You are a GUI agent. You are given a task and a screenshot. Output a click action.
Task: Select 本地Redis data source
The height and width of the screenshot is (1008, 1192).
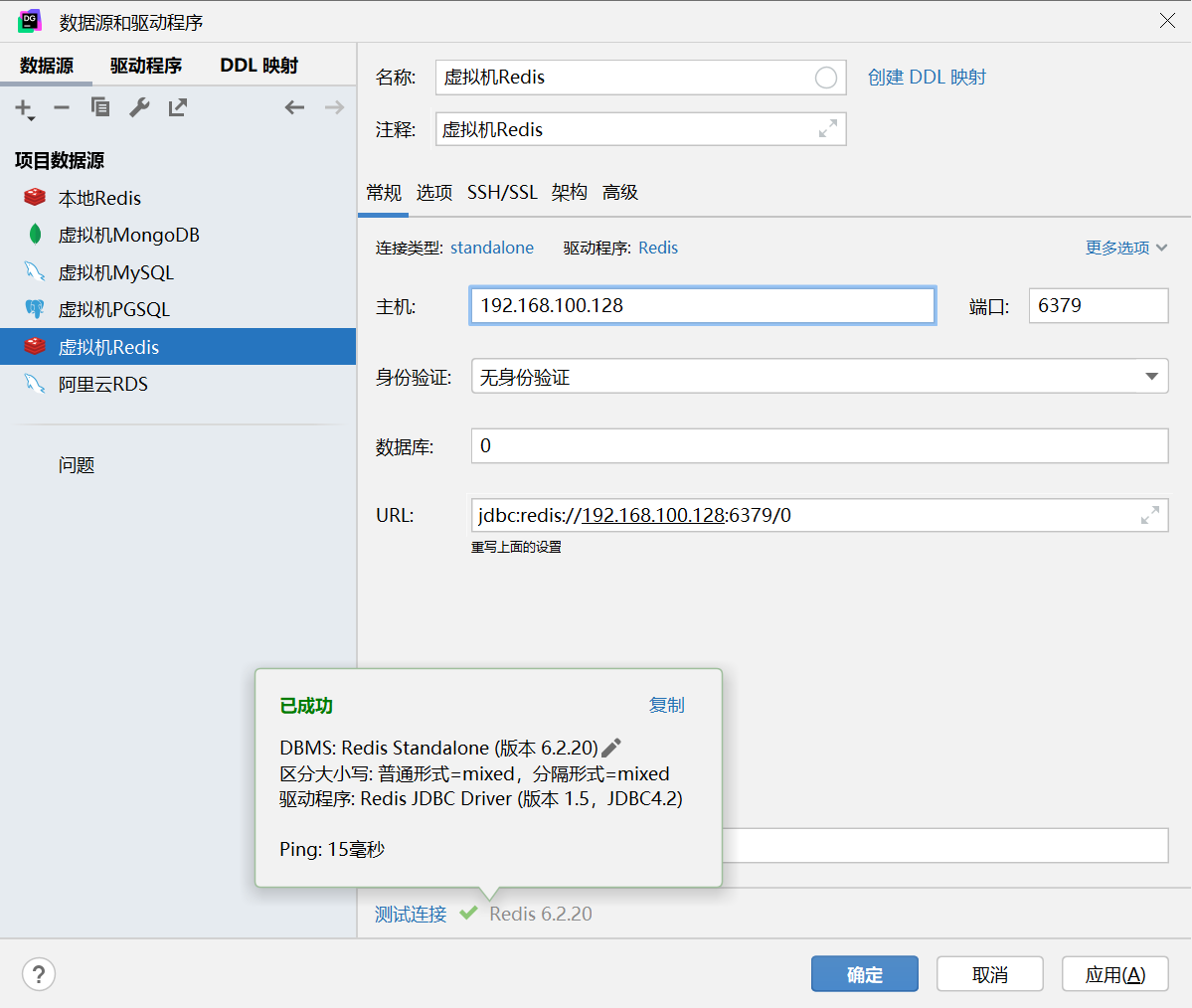178,198
